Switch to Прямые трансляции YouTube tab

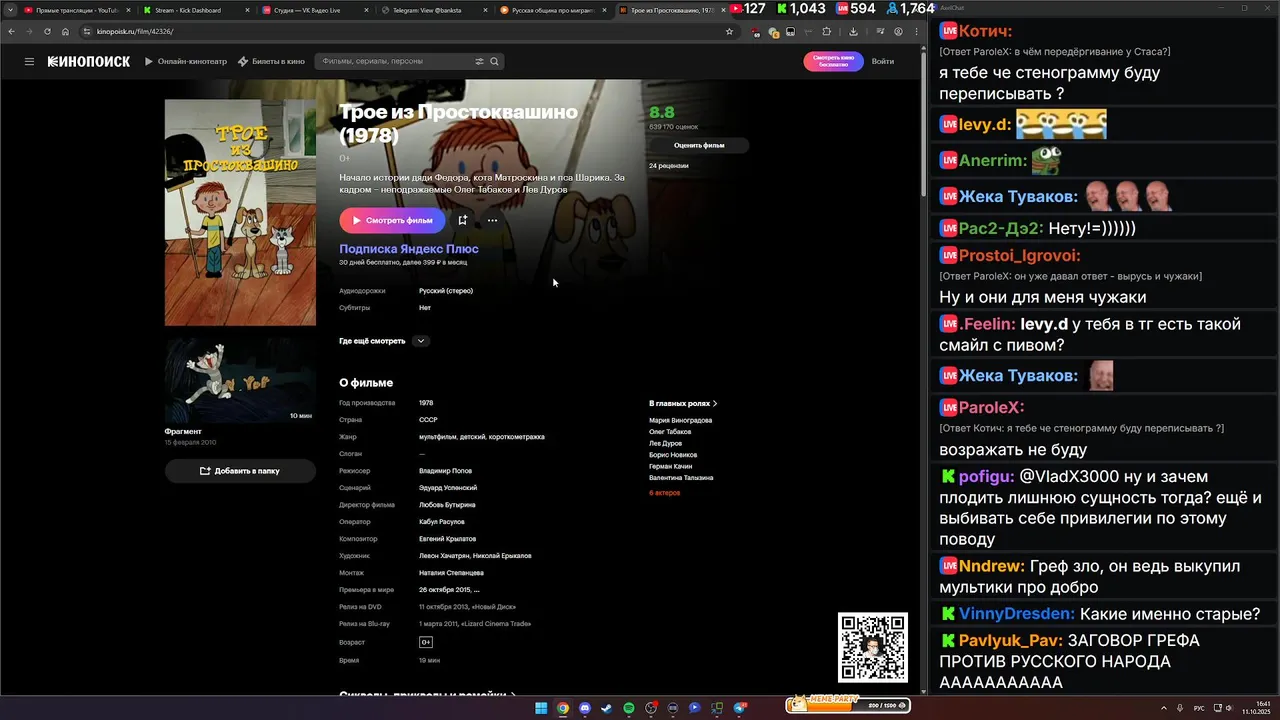(77, 9)
